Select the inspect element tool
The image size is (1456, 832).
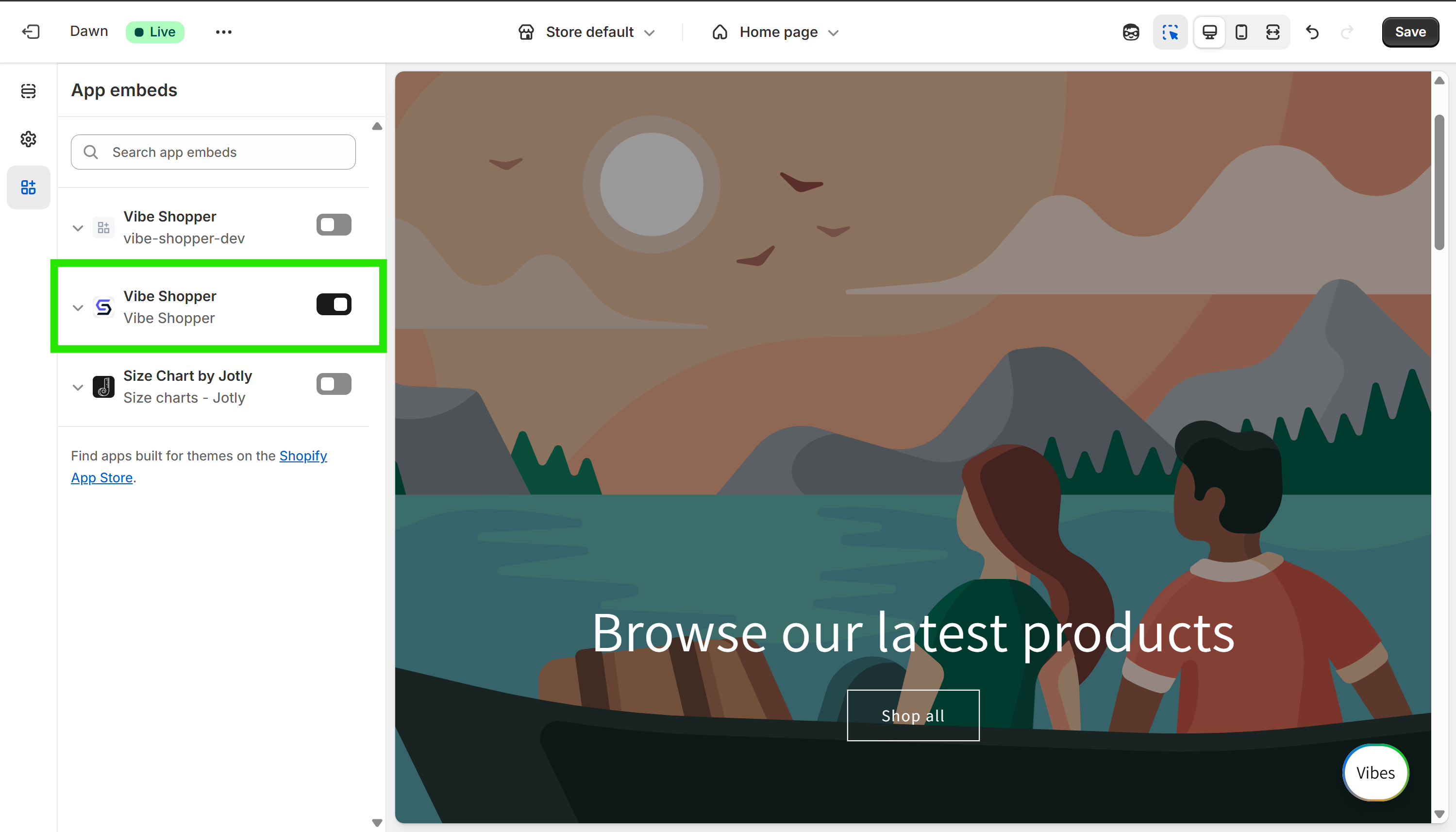click(1170, 32)
